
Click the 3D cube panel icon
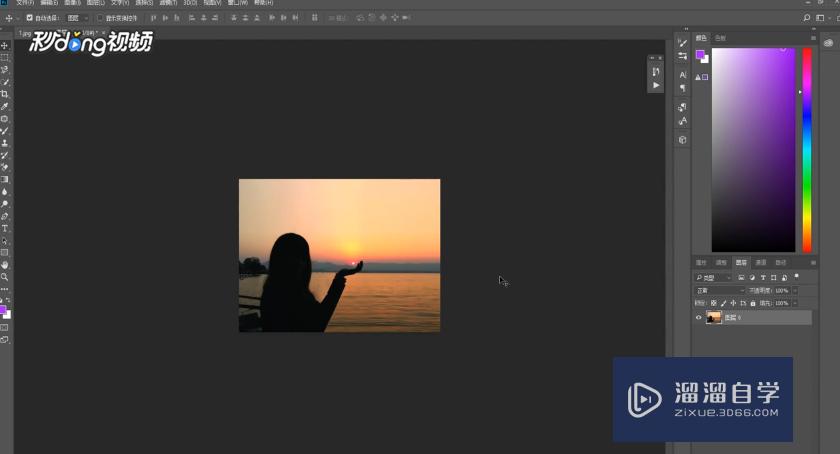click(x=683, y=140)
